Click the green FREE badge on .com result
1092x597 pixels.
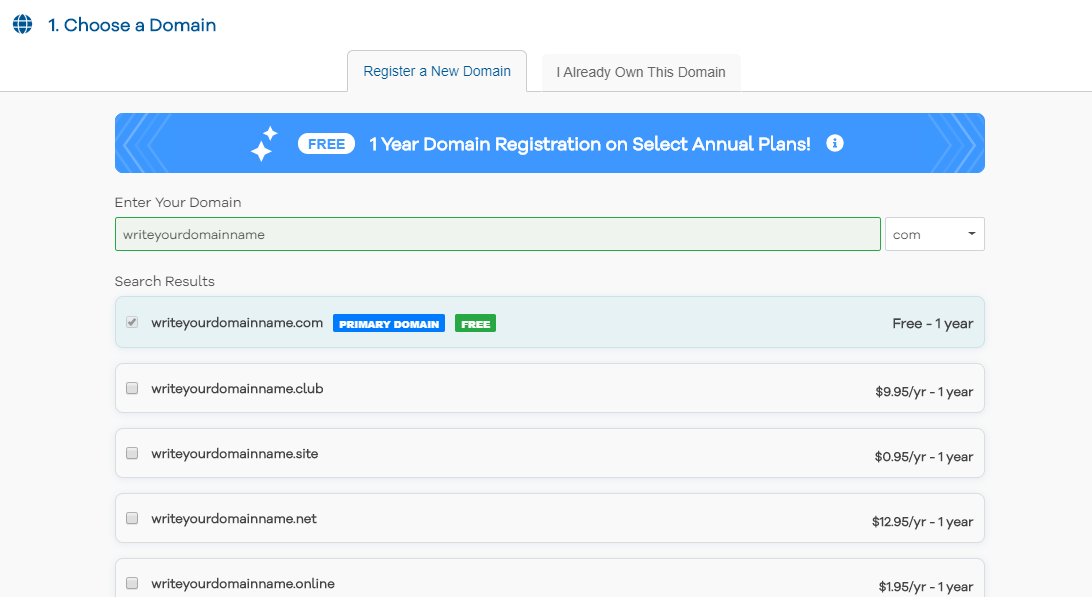[475, 324]
